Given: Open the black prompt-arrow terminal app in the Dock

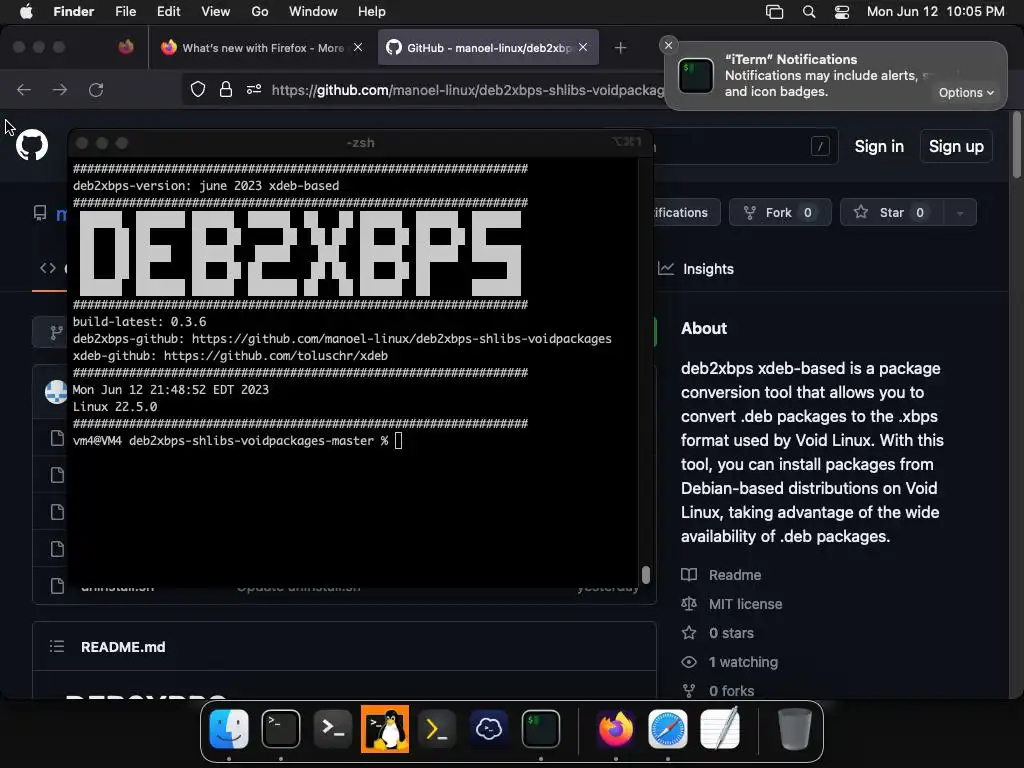Looking at the screenshot, I should click(x=333, y=728).
